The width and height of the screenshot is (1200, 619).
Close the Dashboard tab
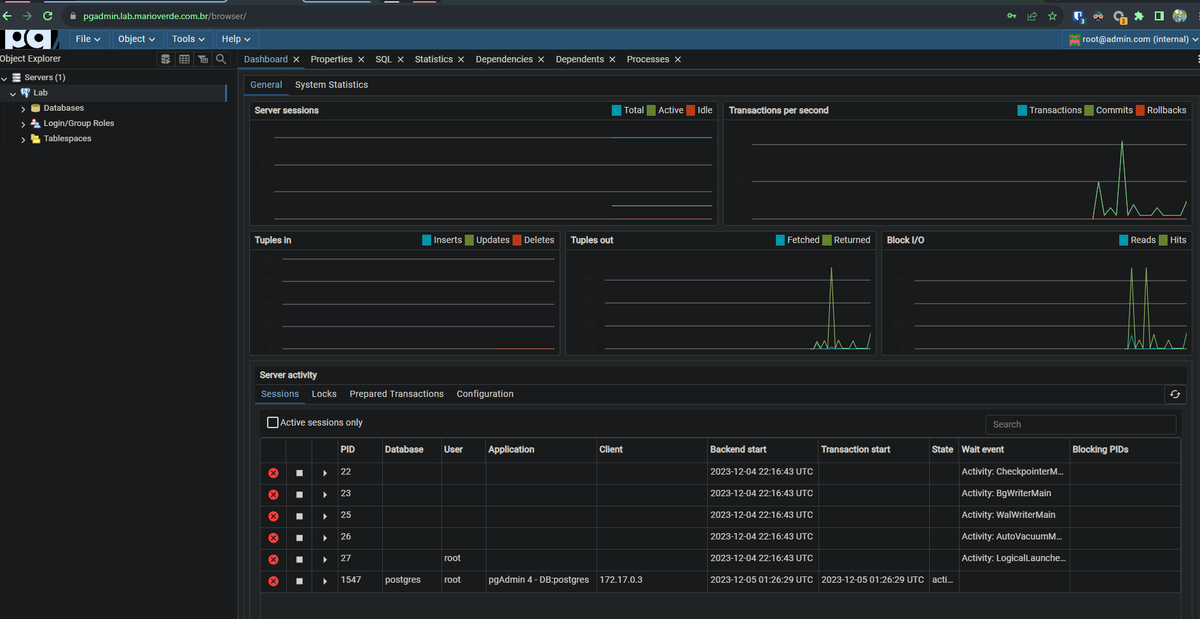297,60
